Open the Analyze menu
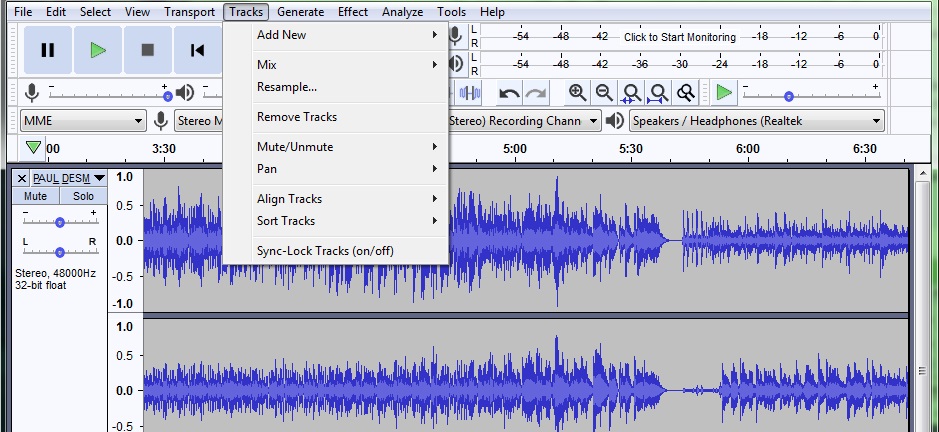The height and width of the screenshot is (432, 939). pos(402,12)
